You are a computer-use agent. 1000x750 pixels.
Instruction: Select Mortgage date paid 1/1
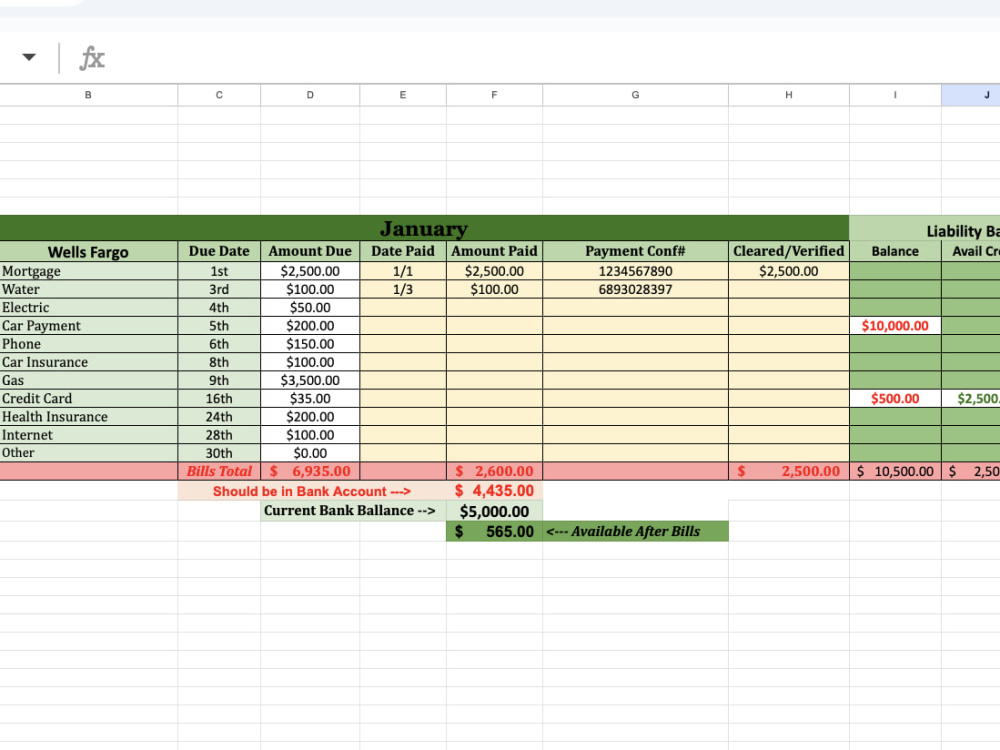403,271
